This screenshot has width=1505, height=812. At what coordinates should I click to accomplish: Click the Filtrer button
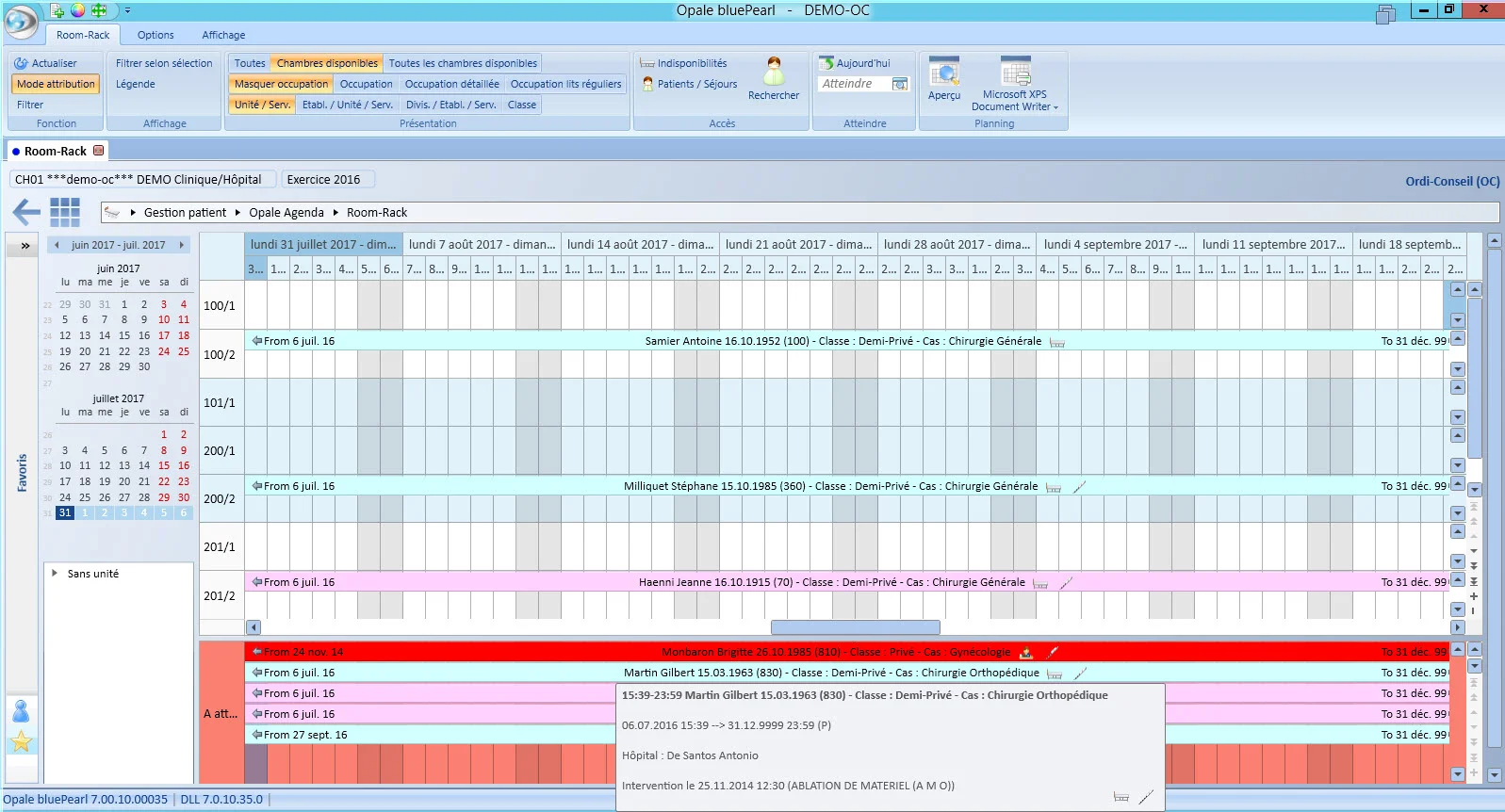tap(30, 105)
